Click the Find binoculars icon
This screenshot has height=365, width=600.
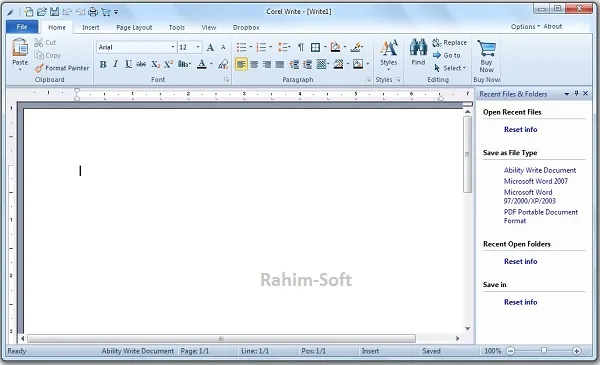click(x=418, y=47)
